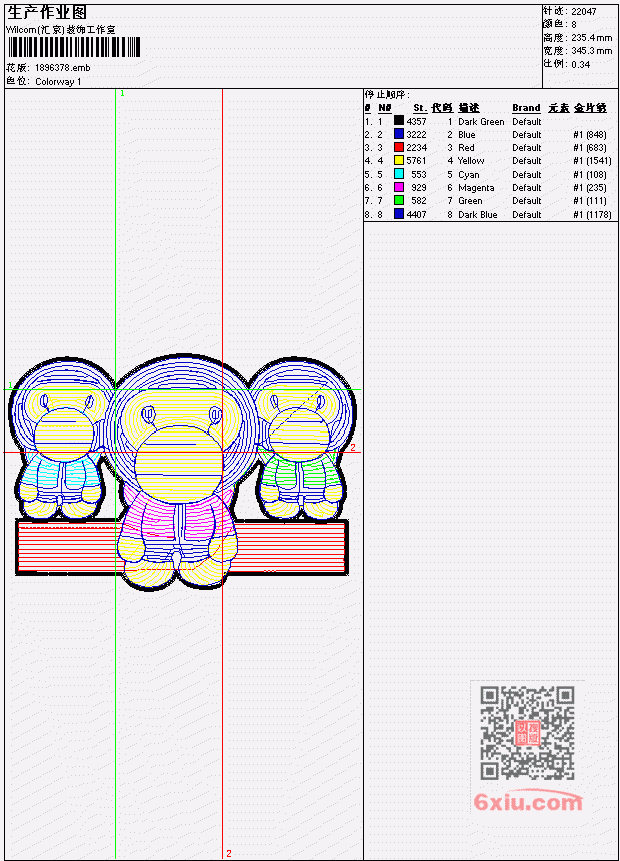Select the yellow swatch beside 5761
The image size is (620, 861).
399,160
